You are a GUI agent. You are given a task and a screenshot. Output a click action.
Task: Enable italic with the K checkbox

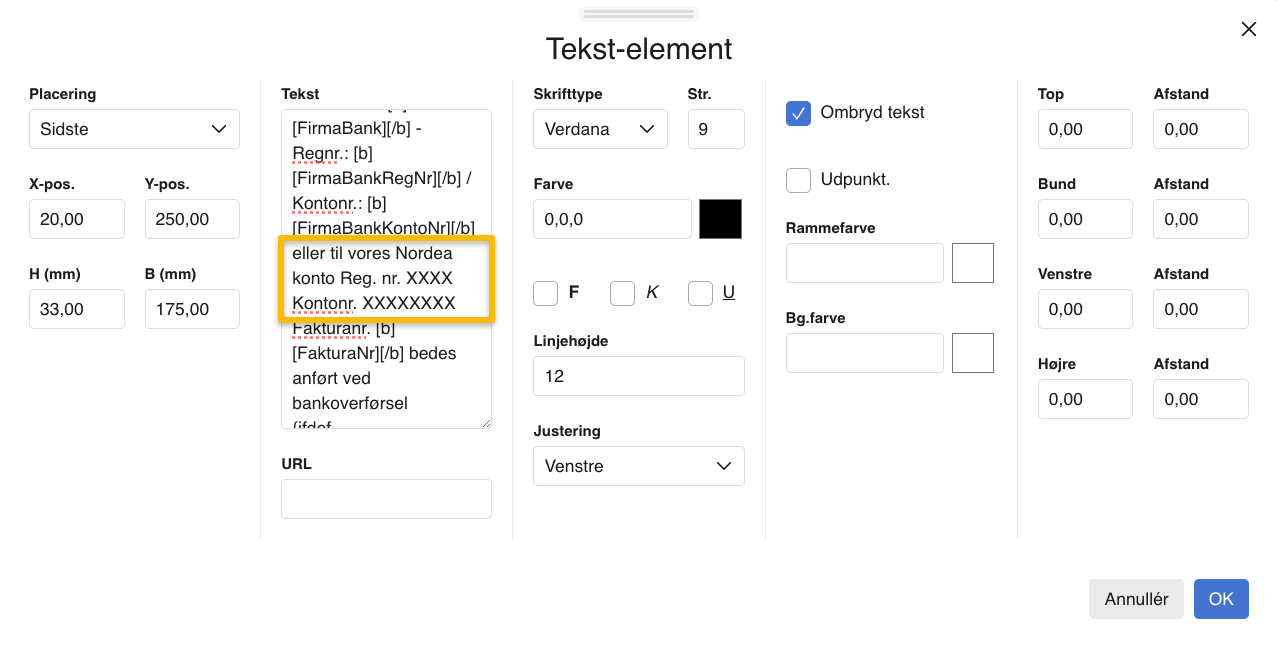622,292
